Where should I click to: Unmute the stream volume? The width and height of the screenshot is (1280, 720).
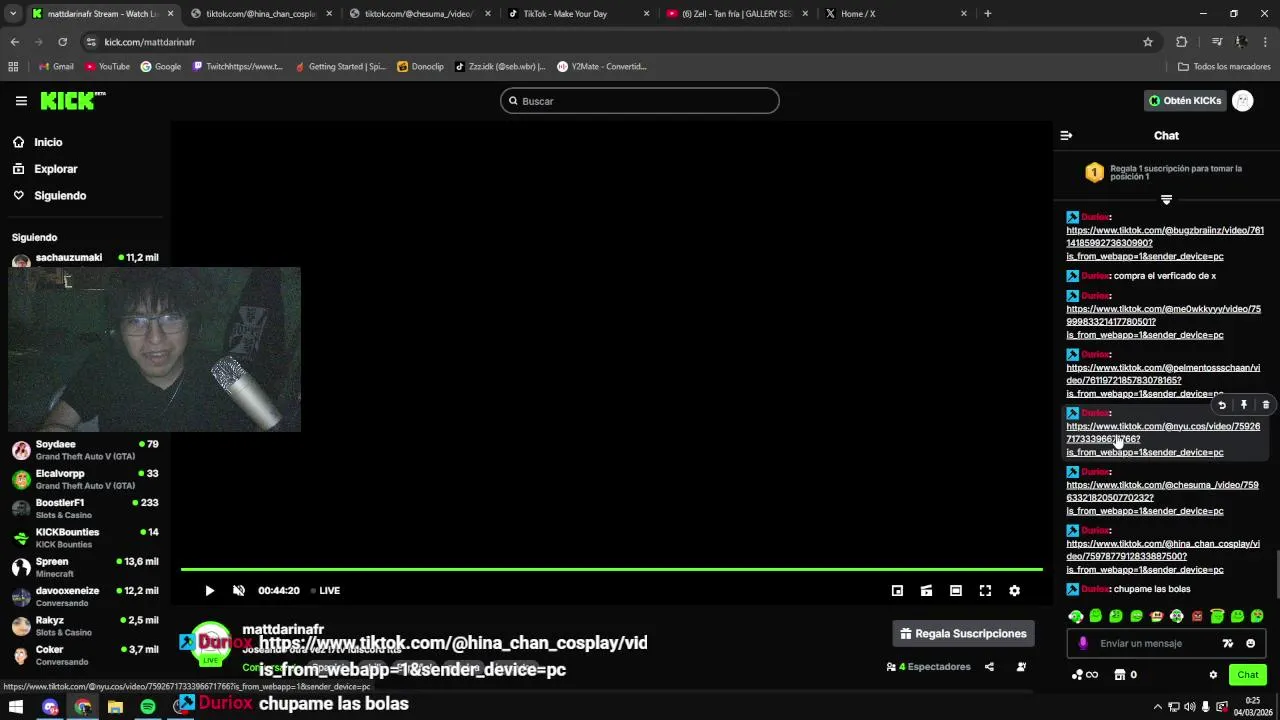pyautogui.click(x=239, y=591)
